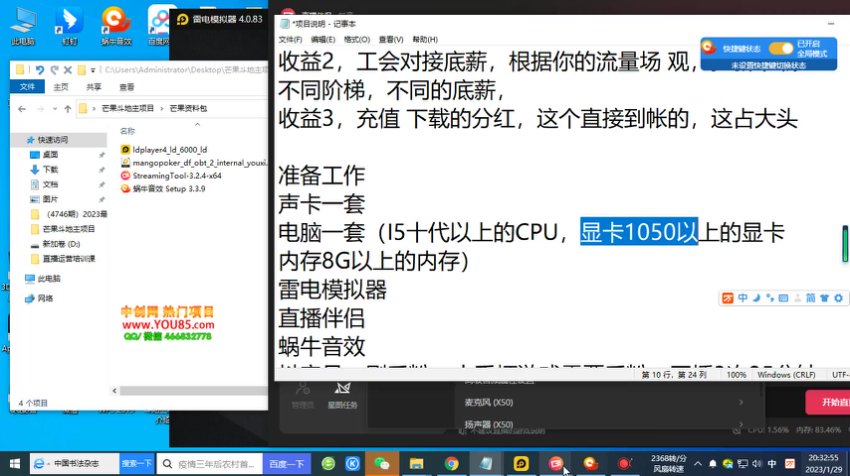850x476 pixels.
Task: Click 芒果资料包 breadcrumb in address bar
Action: pos(188,108)
